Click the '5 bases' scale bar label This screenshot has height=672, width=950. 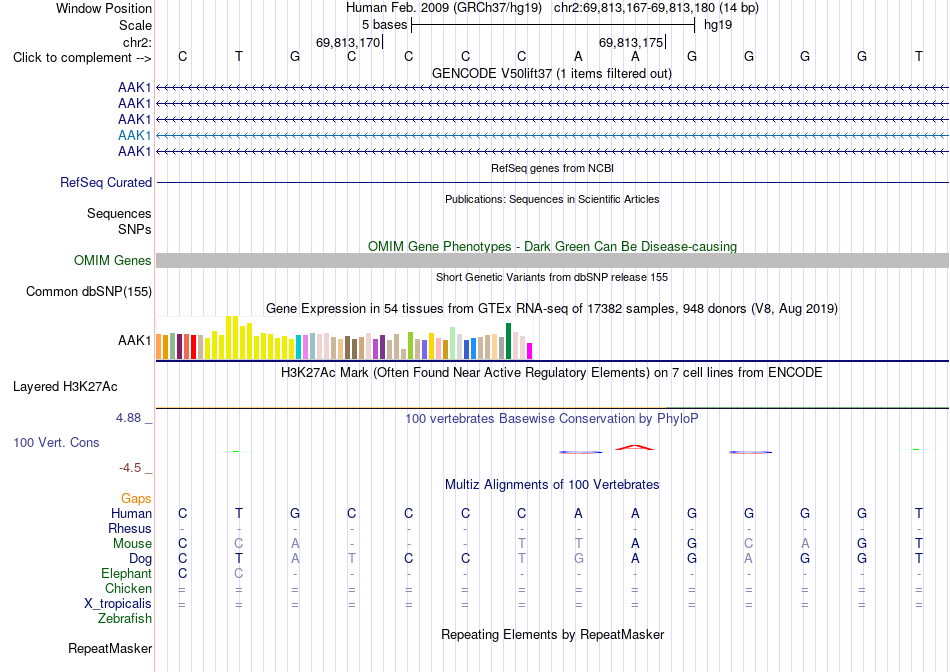[x=385, y=25]
